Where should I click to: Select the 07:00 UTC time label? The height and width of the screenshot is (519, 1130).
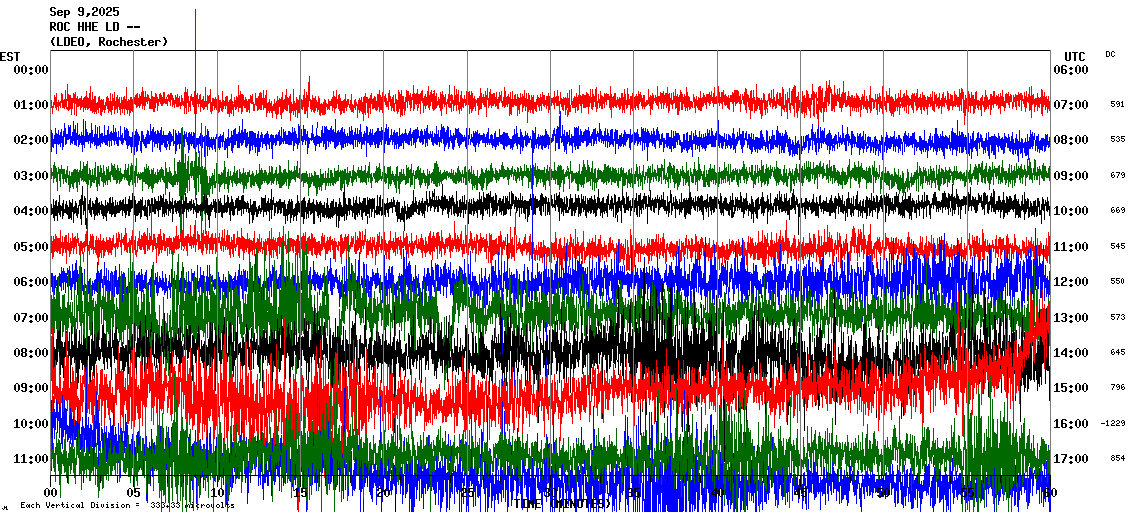point(1070,105)
